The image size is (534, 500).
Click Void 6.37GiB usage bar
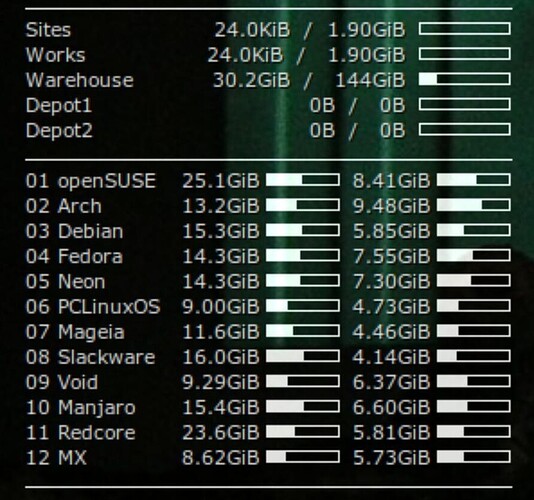point(474,381)
